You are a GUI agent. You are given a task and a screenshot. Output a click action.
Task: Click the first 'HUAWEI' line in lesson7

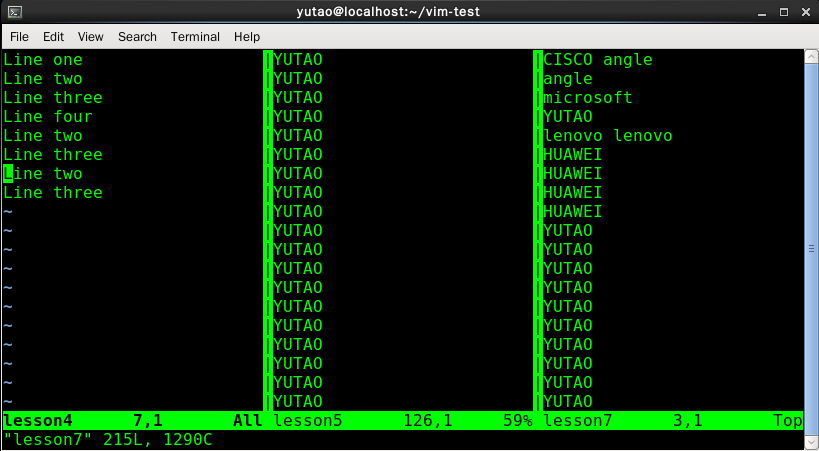[x=572, y=155]
